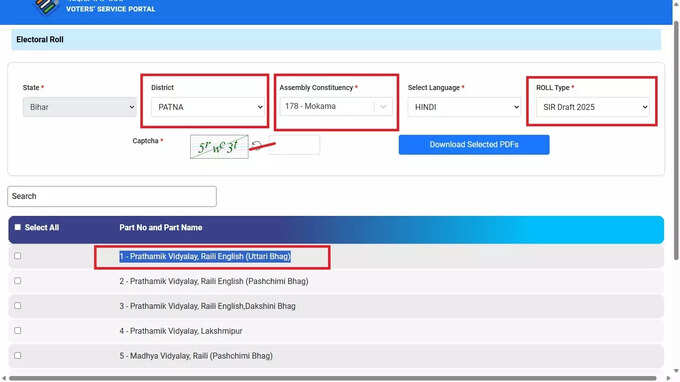The height and width of the screenshot is (382, 680).
Task: Toggle the Select All checkbox
Action: tap(17, 227)
